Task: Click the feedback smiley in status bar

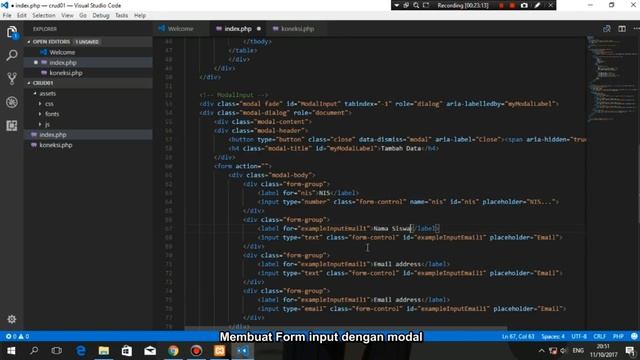Action: (x=634, y=336)
